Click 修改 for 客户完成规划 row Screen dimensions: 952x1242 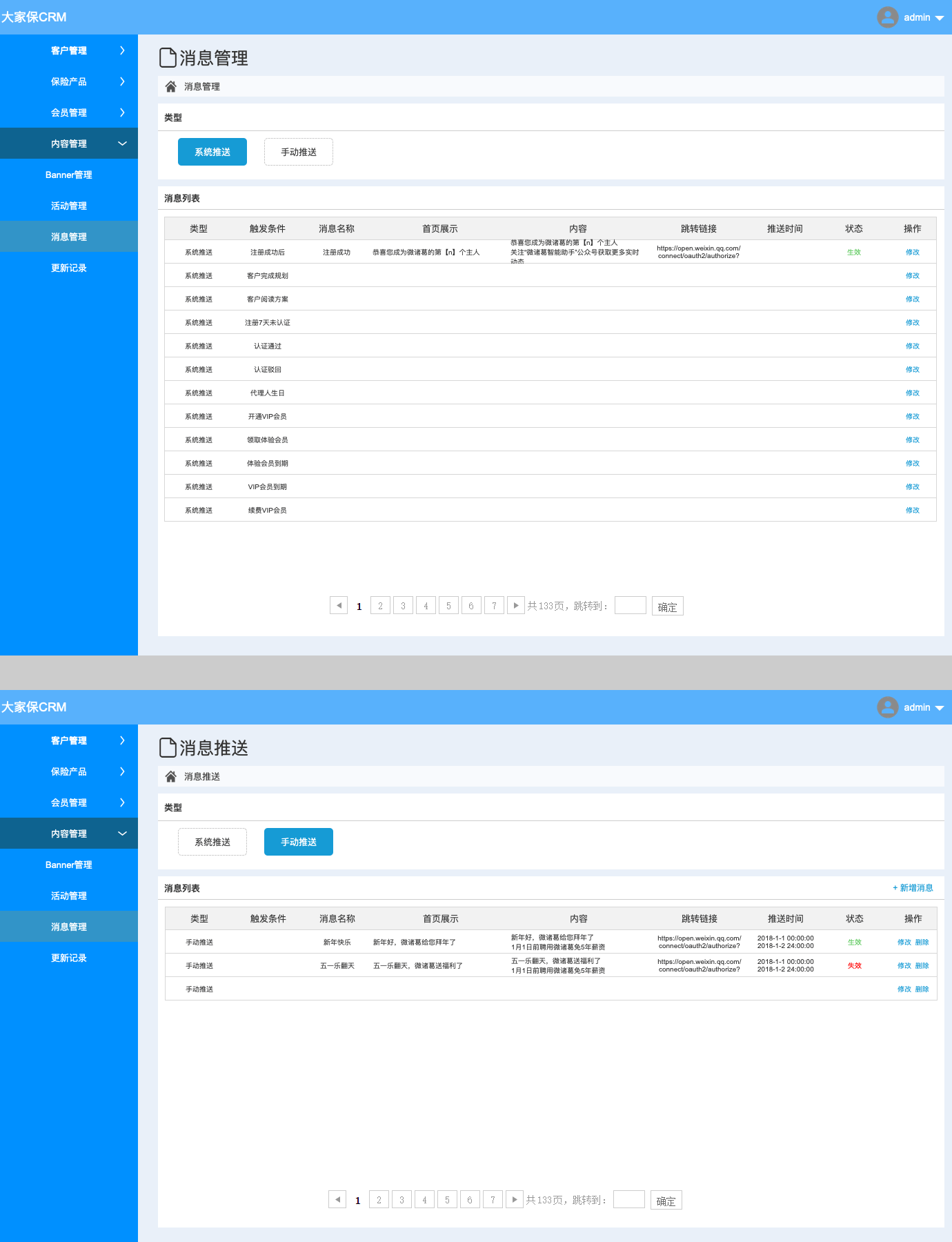(913, 275)
